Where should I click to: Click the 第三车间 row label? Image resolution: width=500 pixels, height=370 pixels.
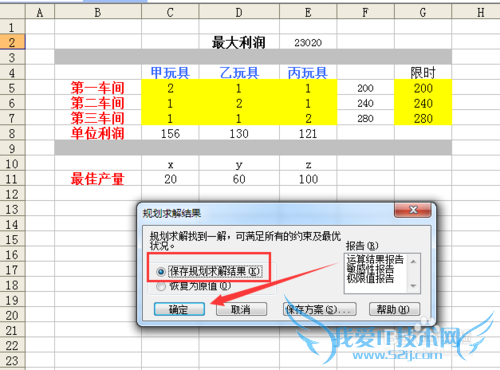coord(98,118)
